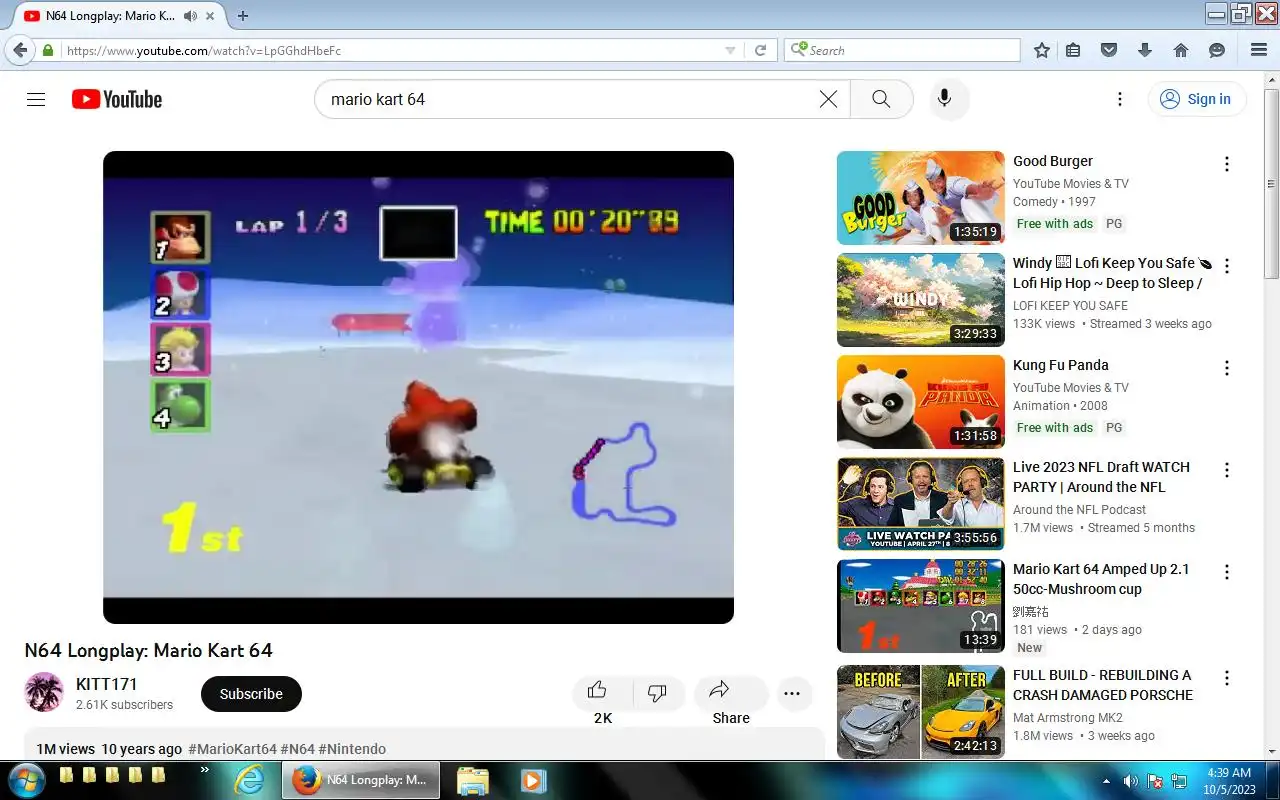
Task: Open LOFI KEEP YOU SAFE channel link
Action: (1070, 305)
